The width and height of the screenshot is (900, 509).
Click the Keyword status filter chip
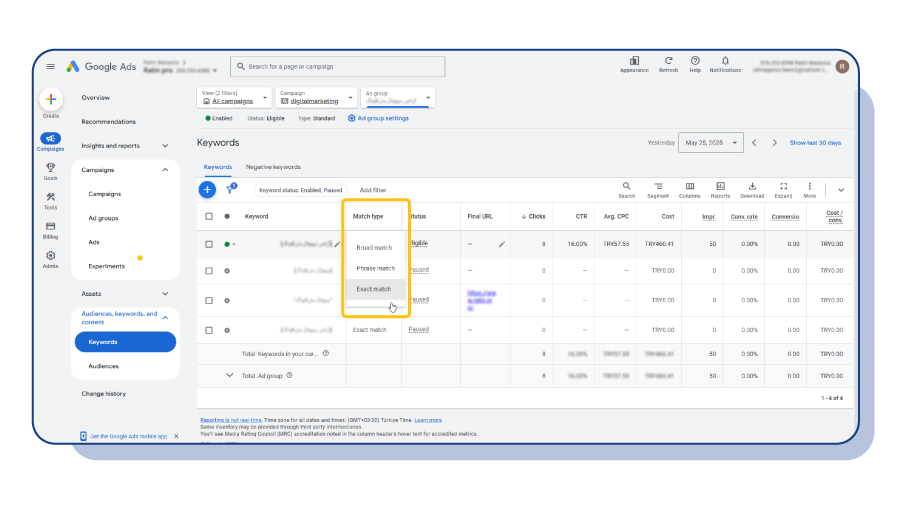tap(300, 190)
